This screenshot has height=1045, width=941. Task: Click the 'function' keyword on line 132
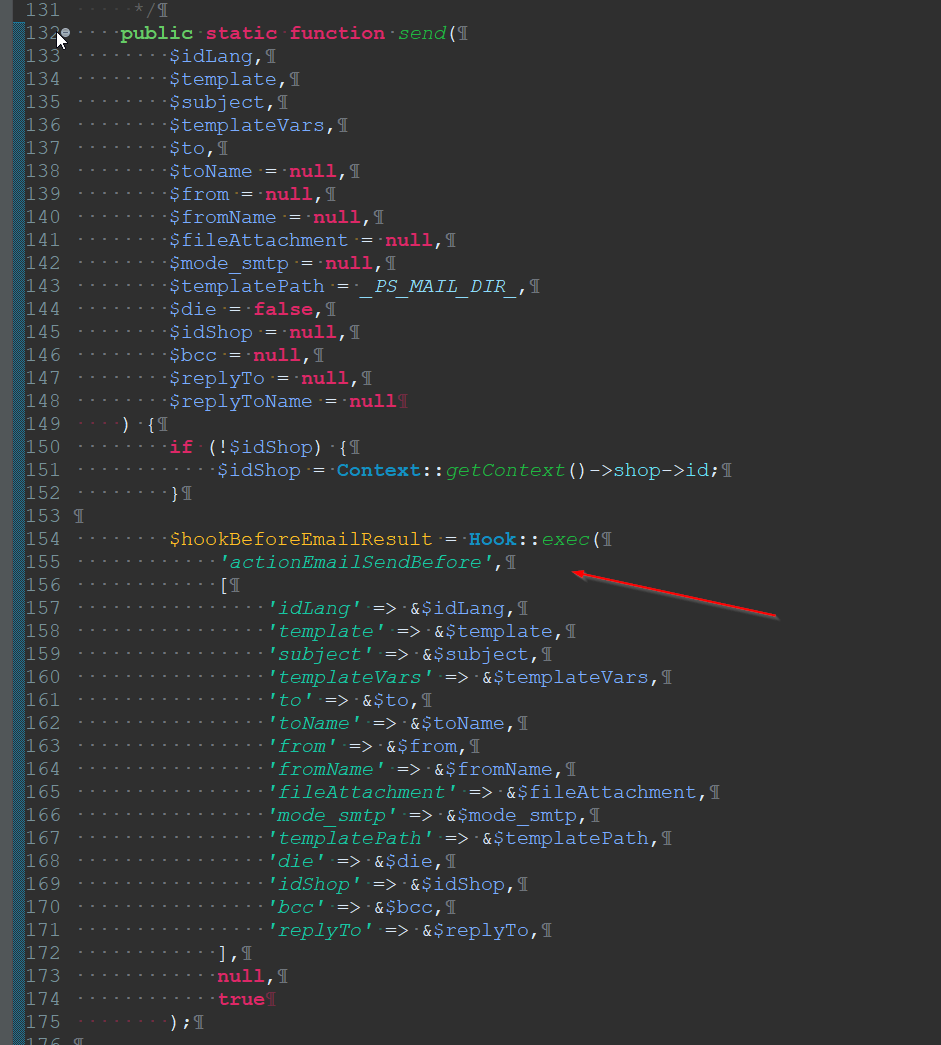click(x=337, y=33)
